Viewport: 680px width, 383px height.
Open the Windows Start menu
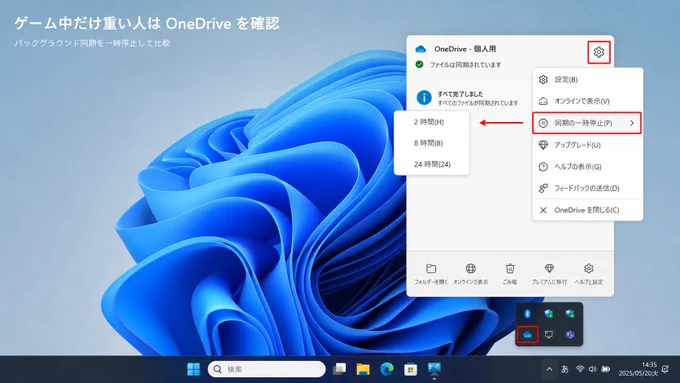[193, 369]
